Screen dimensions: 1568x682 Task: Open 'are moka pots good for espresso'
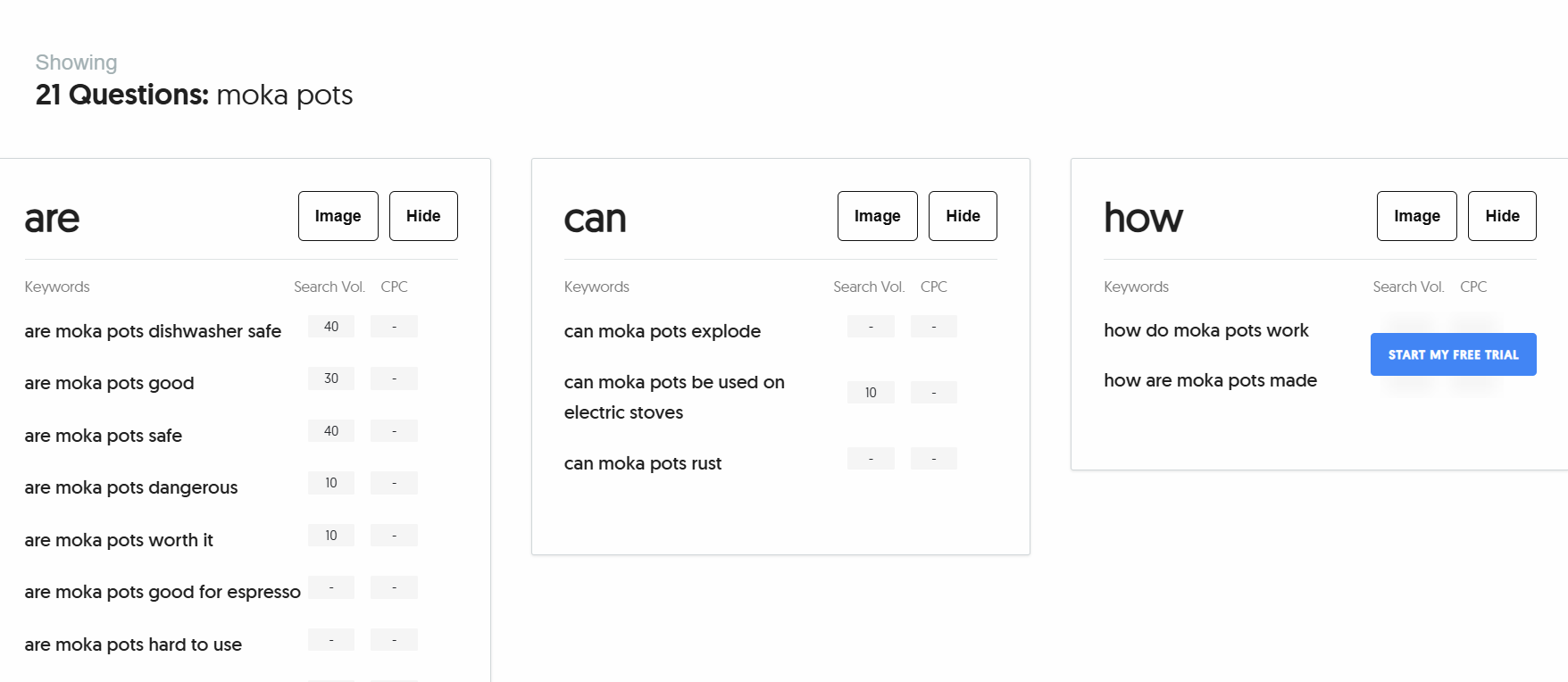coord(163,592)
